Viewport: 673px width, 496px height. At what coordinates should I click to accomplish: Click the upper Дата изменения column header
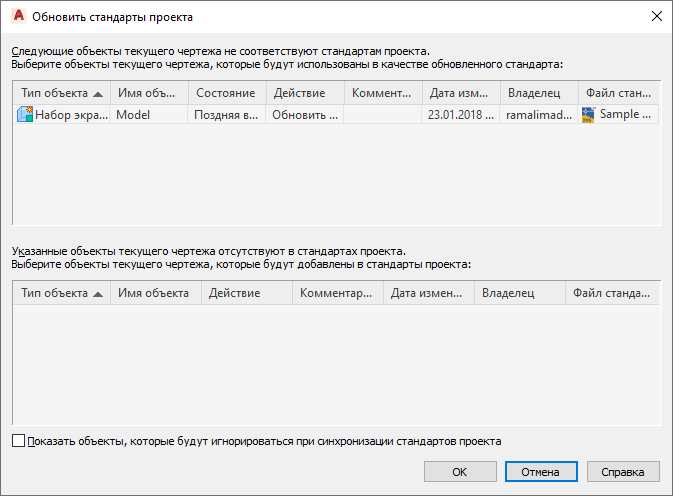click(460, 93)
